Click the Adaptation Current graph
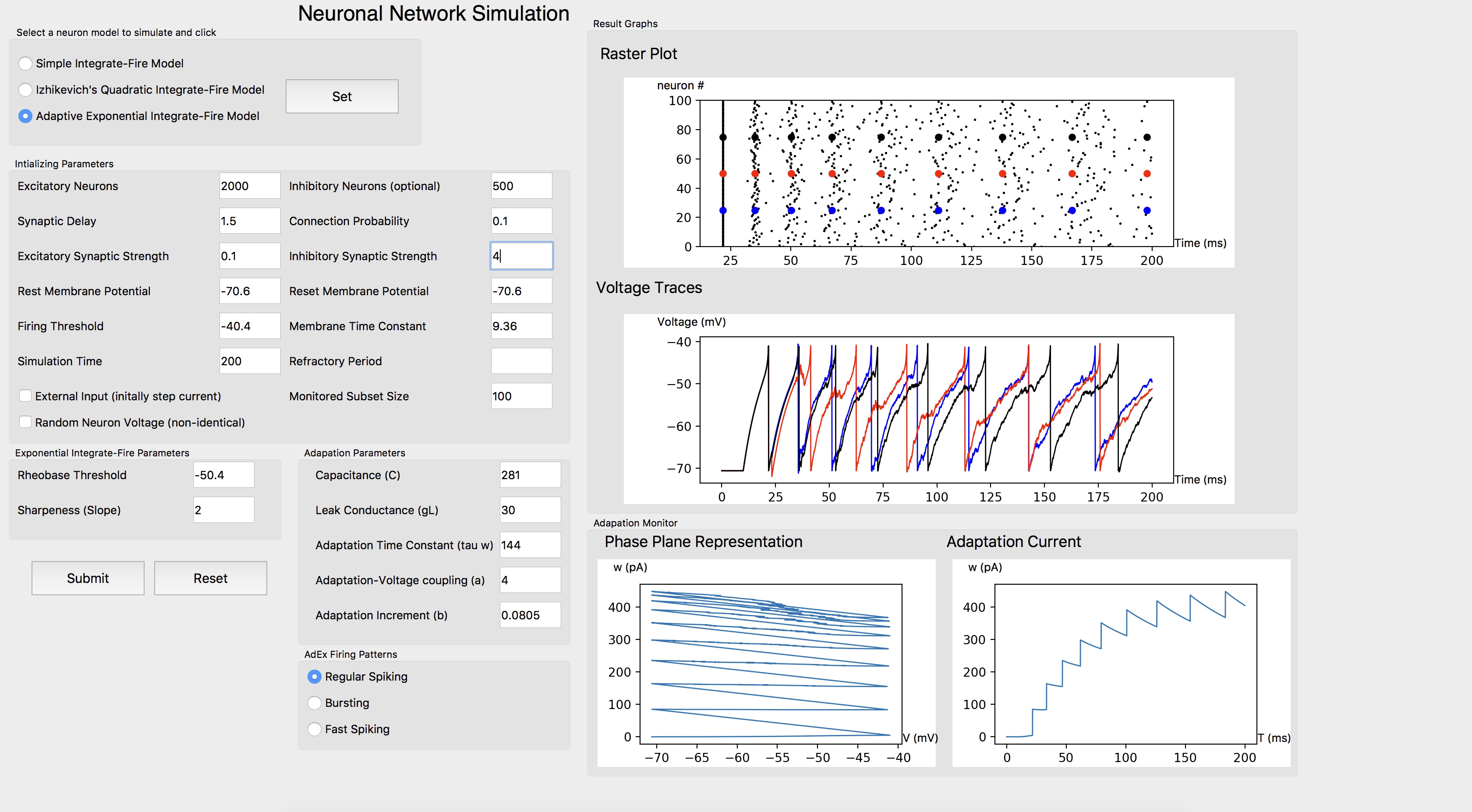Image resolution: width=1472 pixels, height=812 pixels. (x=1121, y=663)
